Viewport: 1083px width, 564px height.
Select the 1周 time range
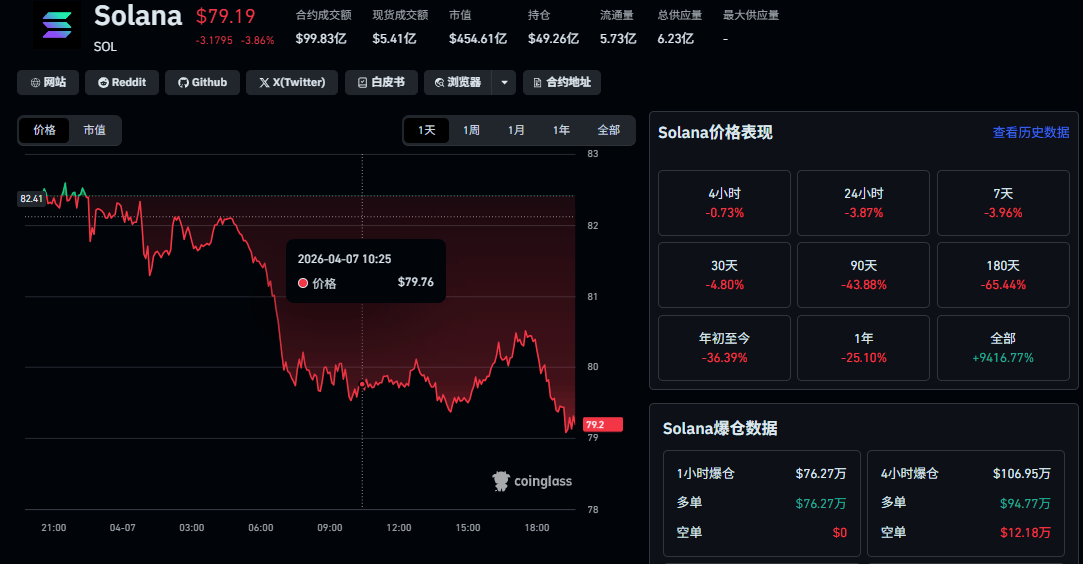[x=471, y=130]
